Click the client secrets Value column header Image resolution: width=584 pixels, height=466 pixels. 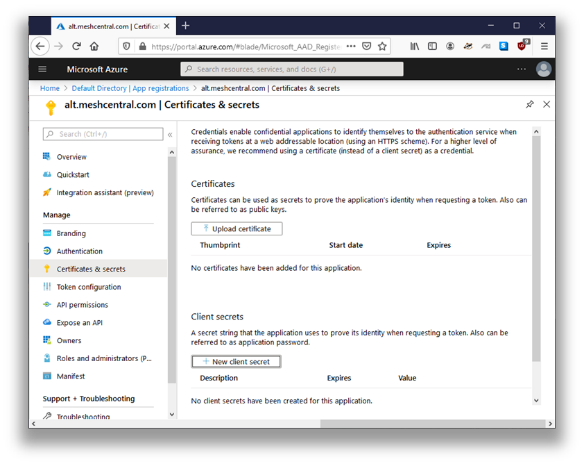point(407,378)
